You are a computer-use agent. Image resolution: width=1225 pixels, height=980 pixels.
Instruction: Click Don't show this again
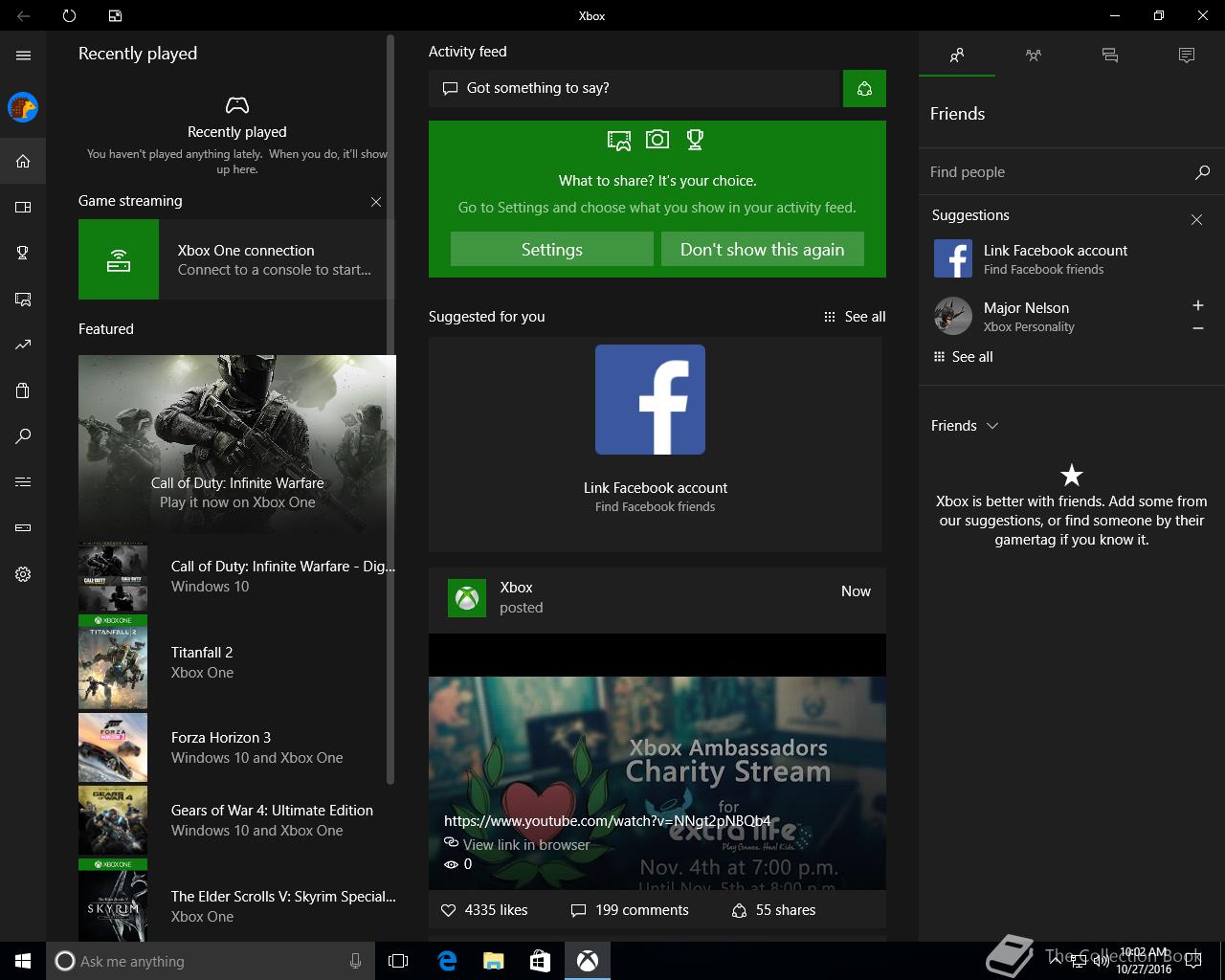[x=763, y=249]
